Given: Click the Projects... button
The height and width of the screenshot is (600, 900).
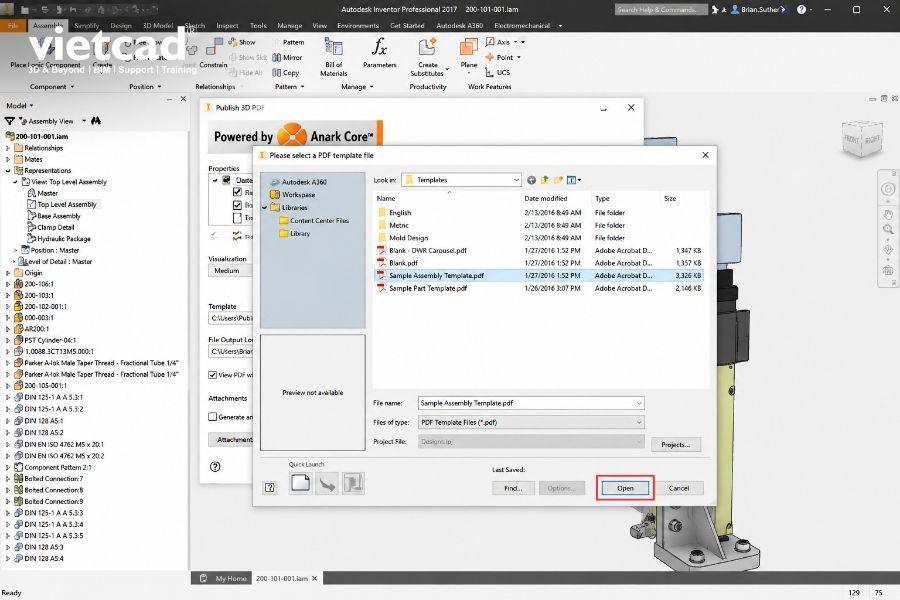Looking at the screenshot, I should (676, 444).
